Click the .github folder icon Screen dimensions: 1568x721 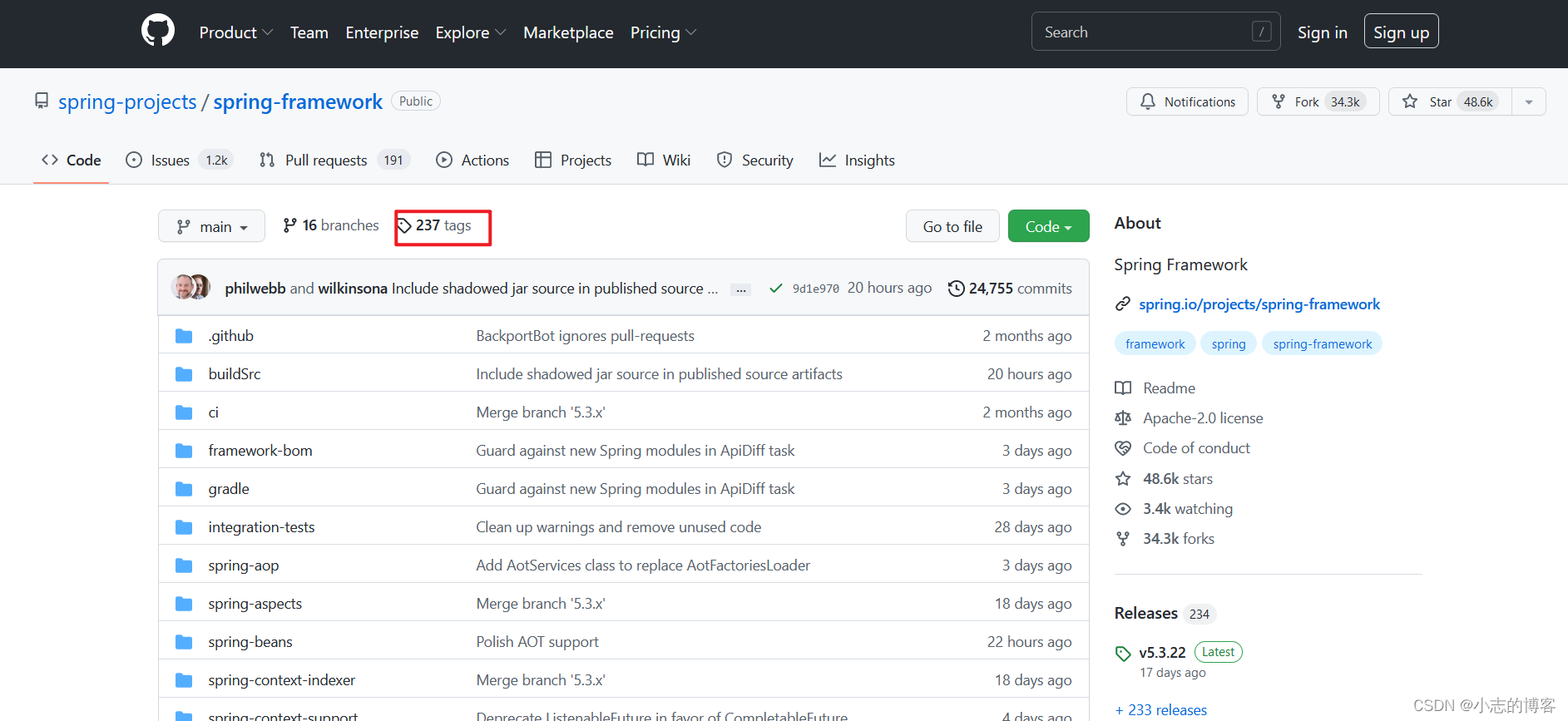click(184, 336)
